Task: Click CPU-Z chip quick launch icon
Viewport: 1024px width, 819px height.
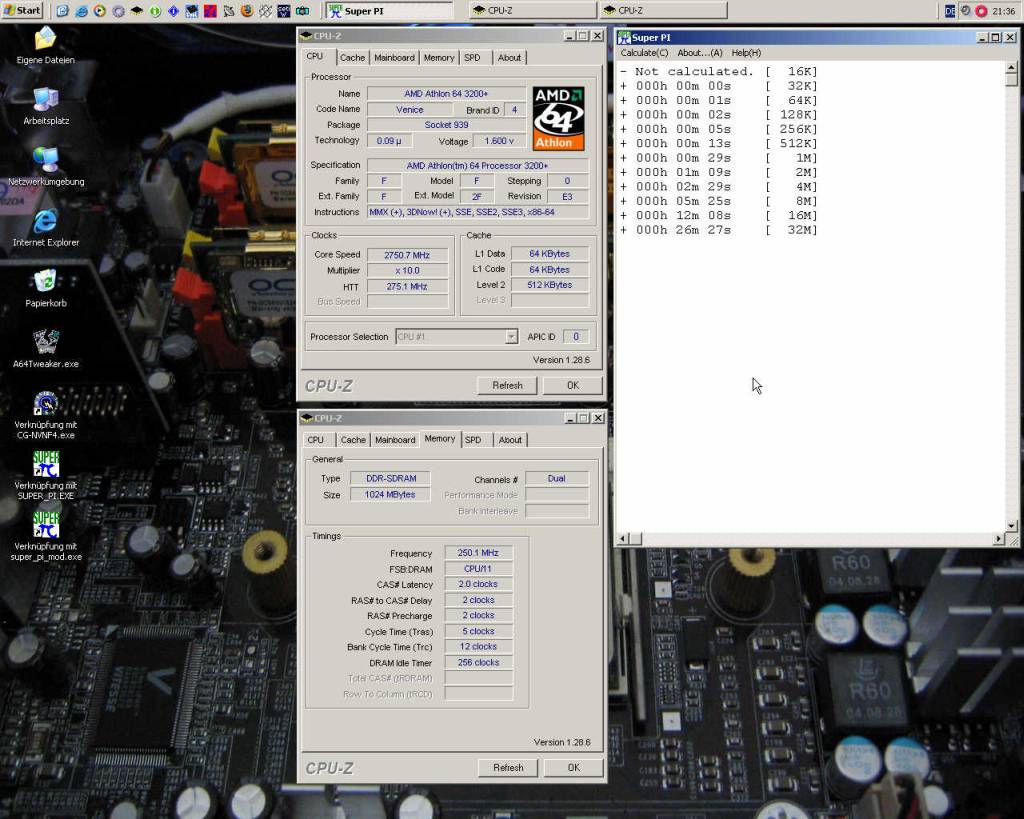Action: (136, 10)
